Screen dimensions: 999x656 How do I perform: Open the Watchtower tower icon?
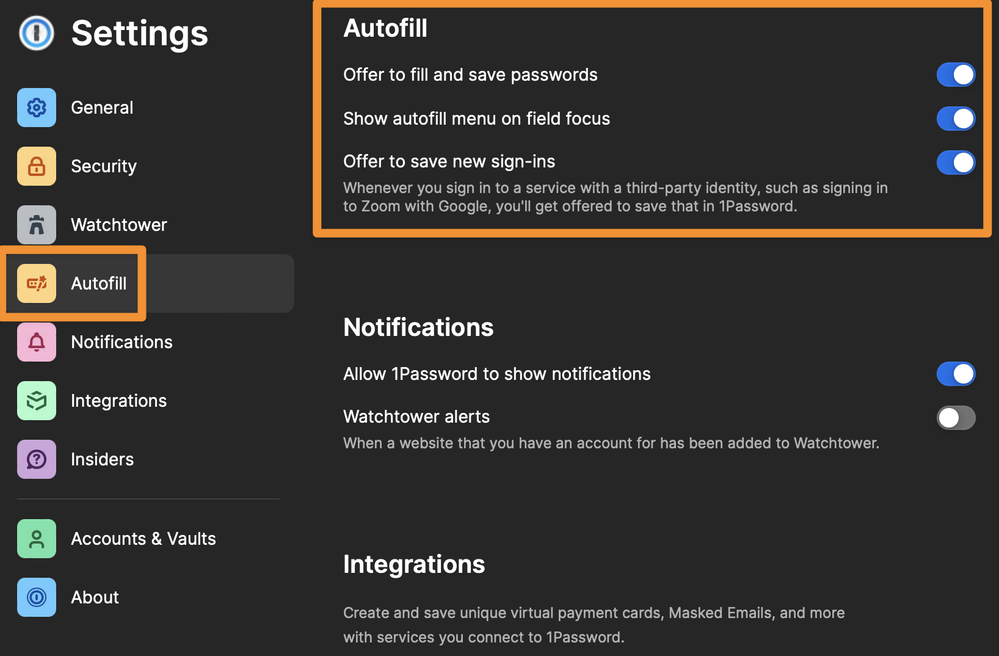[37, 225]
